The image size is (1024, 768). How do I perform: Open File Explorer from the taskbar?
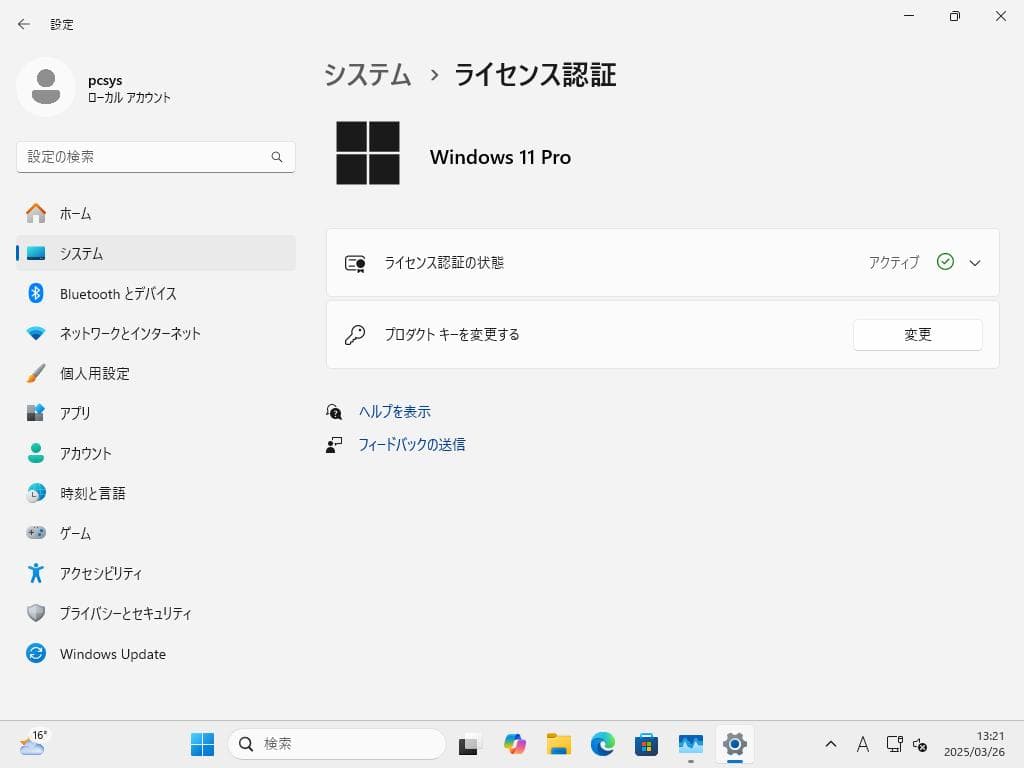click(x=557, y=744)
